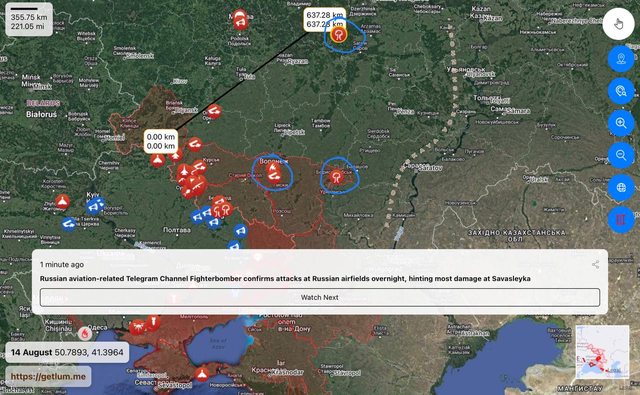Share the news item via share icon
The height and width of the screenshot is (395, 640).
coord(596,264)
